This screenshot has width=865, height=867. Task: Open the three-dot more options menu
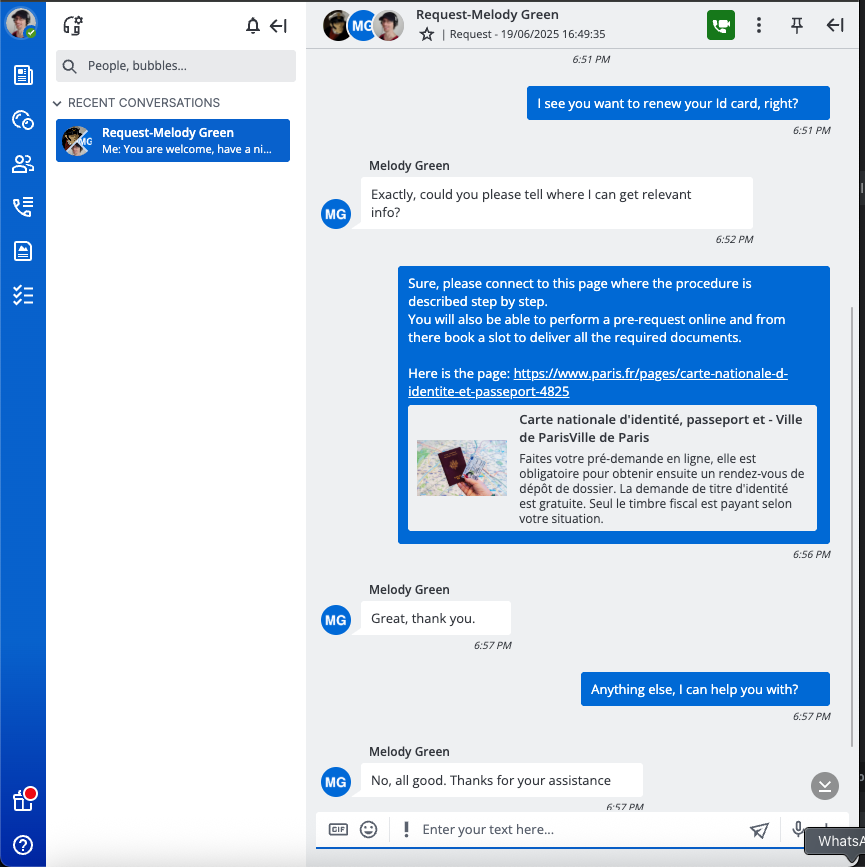click(759, 26)
